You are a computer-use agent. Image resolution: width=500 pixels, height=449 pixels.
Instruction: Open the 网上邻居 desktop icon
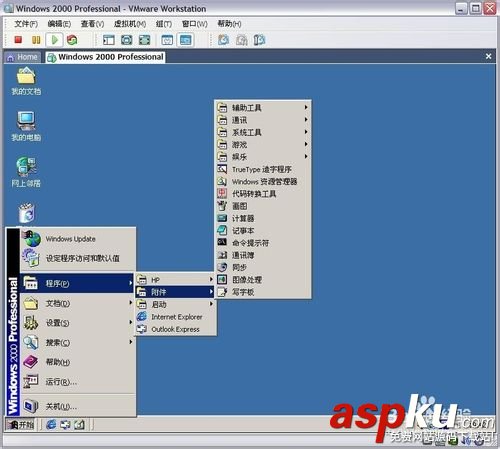[26, 172]
